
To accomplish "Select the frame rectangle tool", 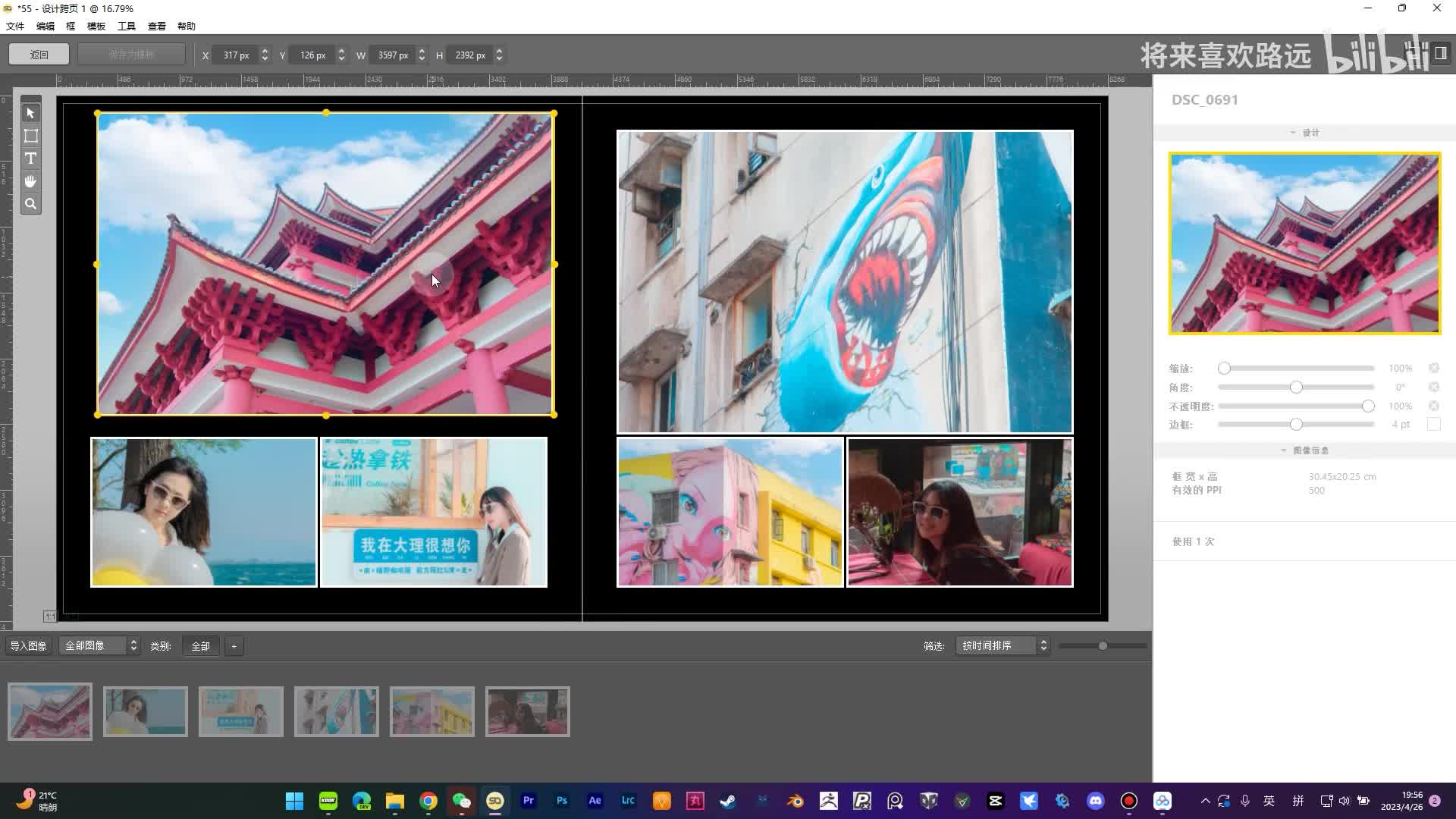I will [x=30, y=136].
